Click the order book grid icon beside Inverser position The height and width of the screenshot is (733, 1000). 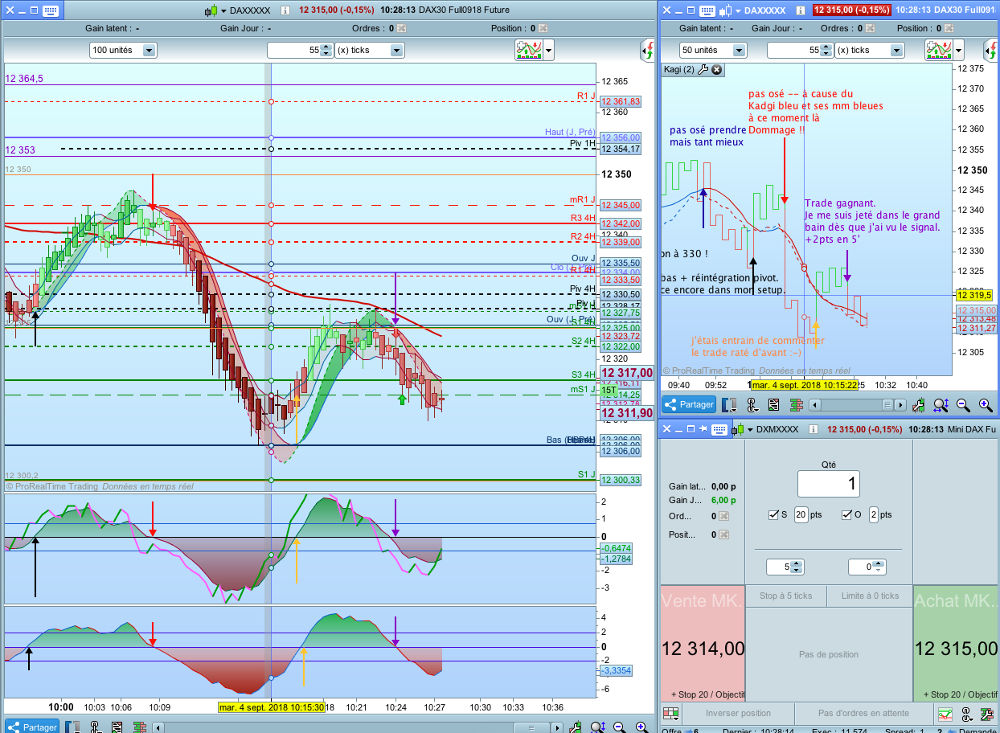click(671, 714)
